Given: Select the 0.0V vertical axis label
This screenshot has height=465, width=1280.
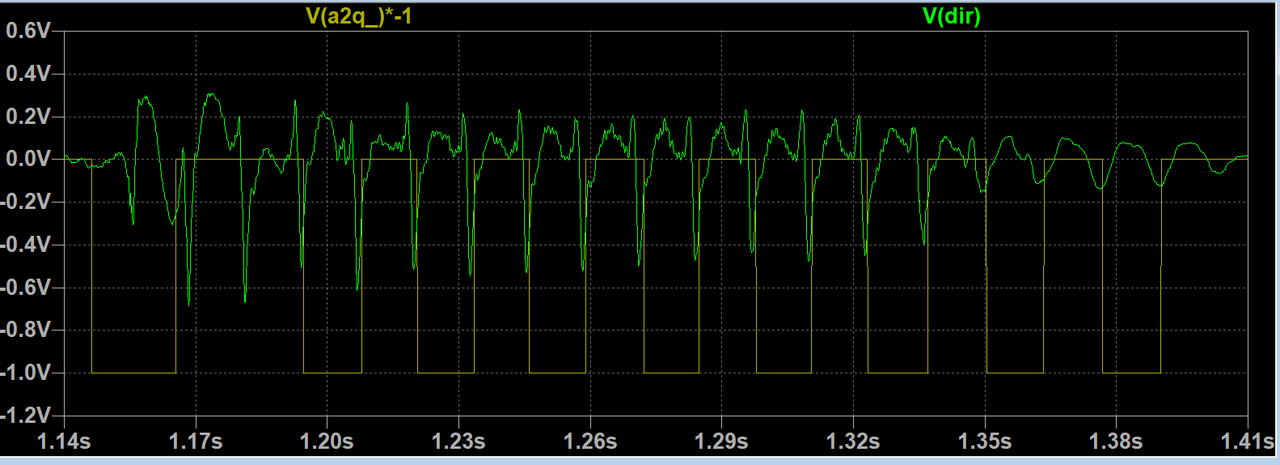Looking at the screenshot, I should click(x=28, y=159).
